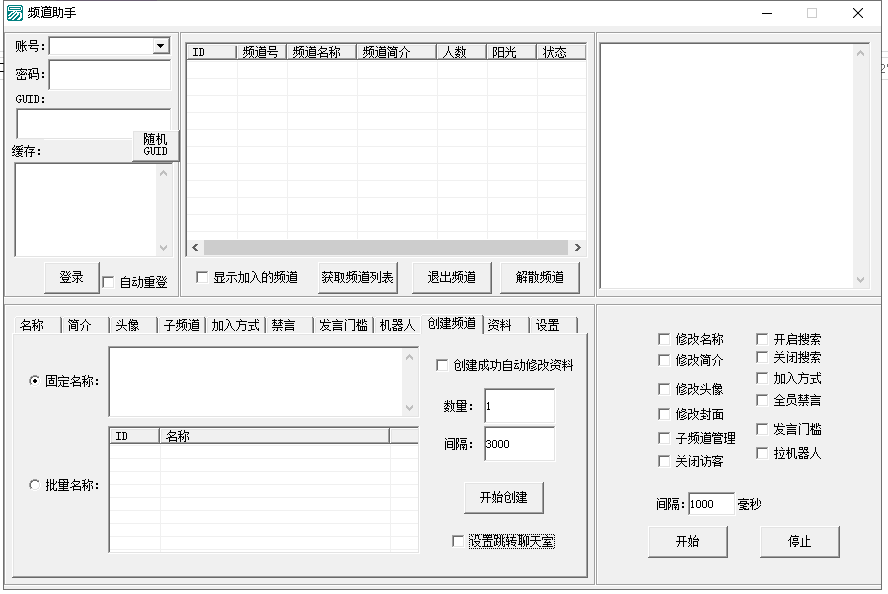Click the 解散频道 button
The height and width of the screenshot is (594, 888).
539,277
